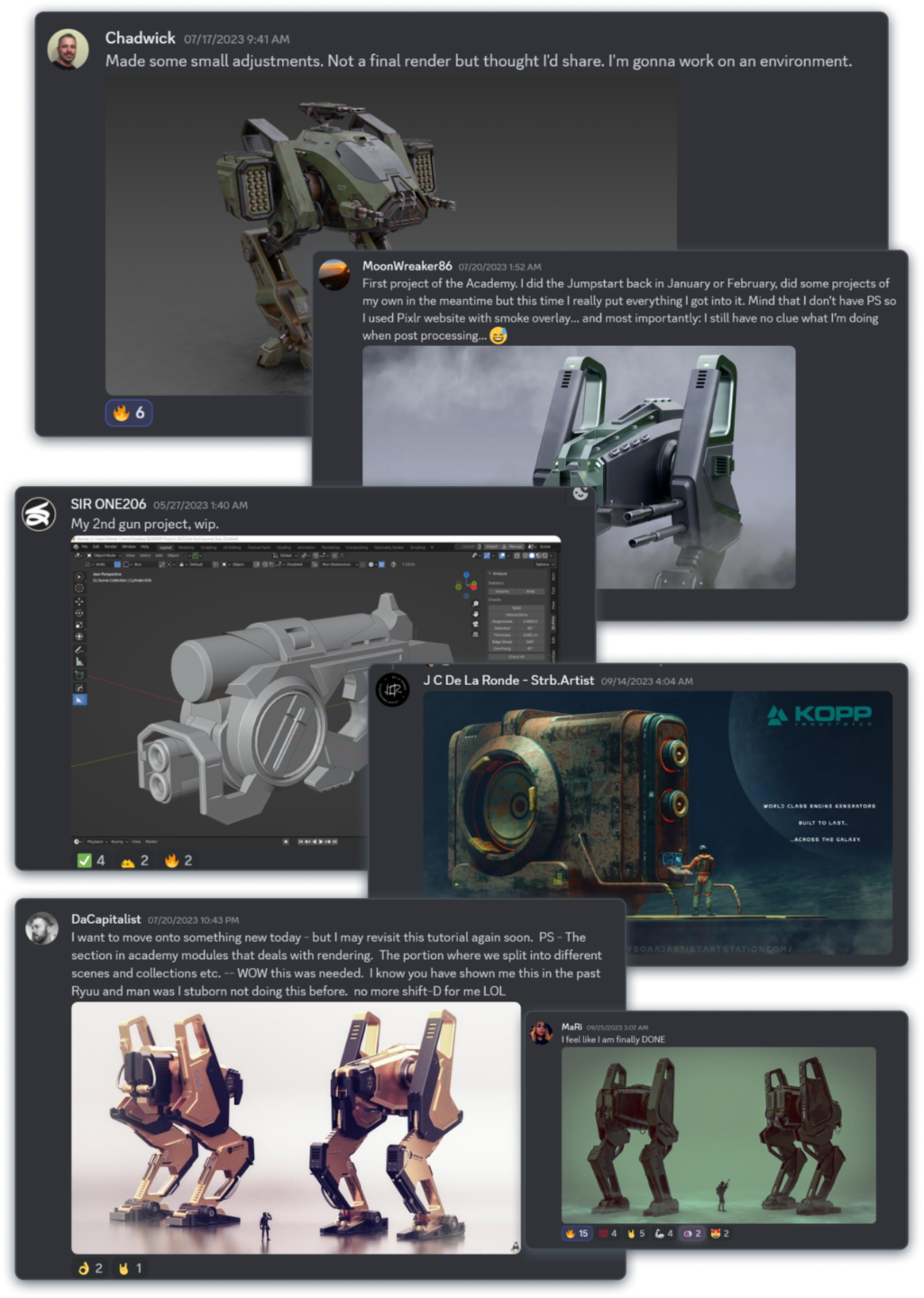Select Blender's Annotate tool
The width and height of the screenshot is (924, 1298).
click(x=79, y=650)
